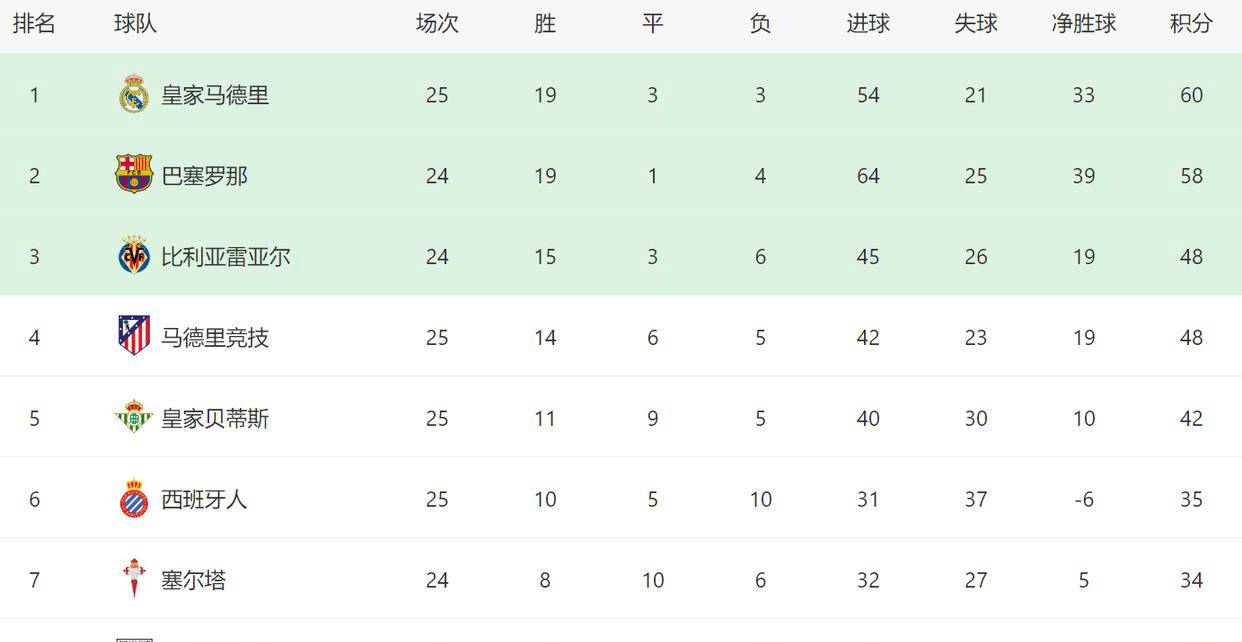Open the 皇家马德里 team link

coord(215,95)
